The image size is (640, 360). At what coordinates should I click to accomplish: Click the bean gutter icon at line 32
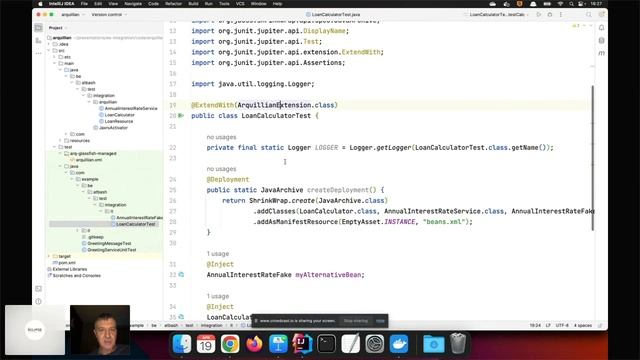coord(181,275)
